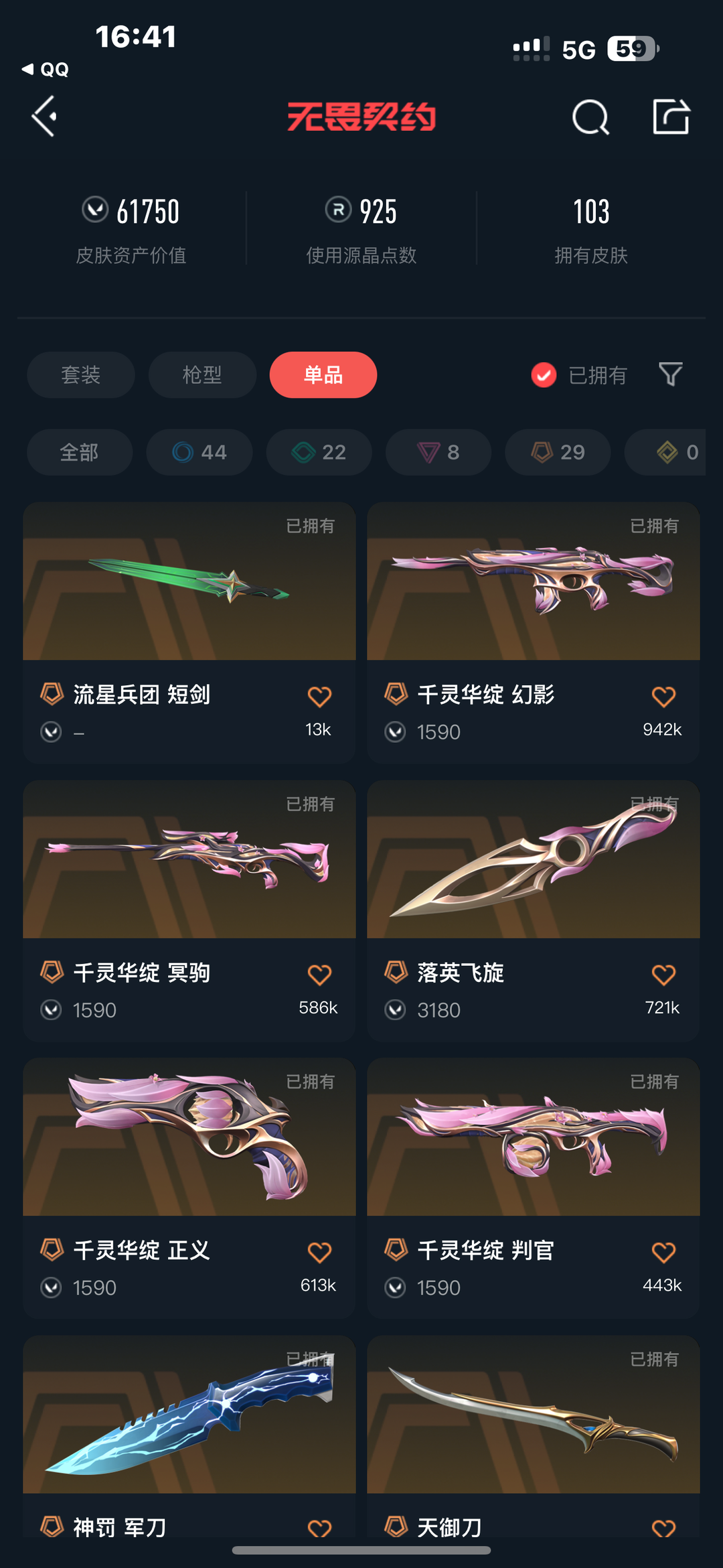The image size is (723, 1568).
Task: Filter by pink triangle tier showing 8
Action: 438,452
